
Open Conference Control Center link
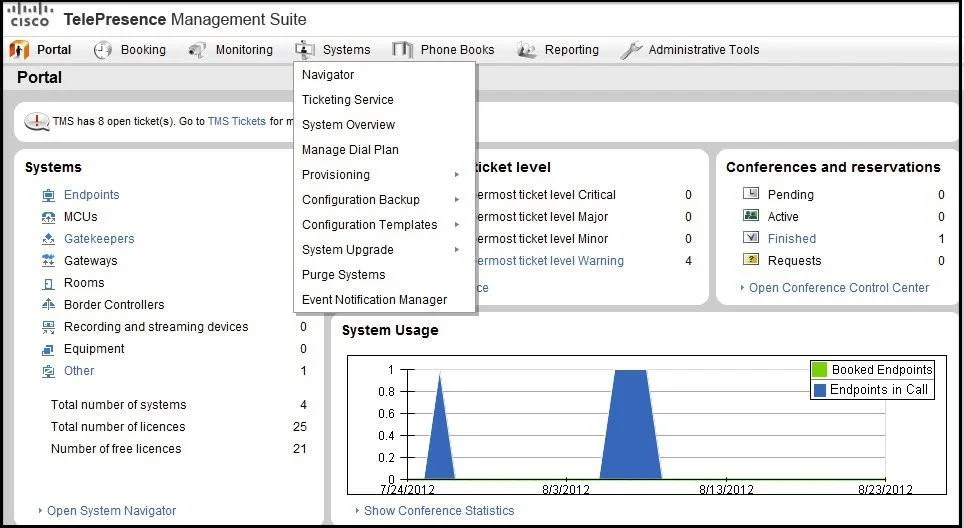[839, 288]
